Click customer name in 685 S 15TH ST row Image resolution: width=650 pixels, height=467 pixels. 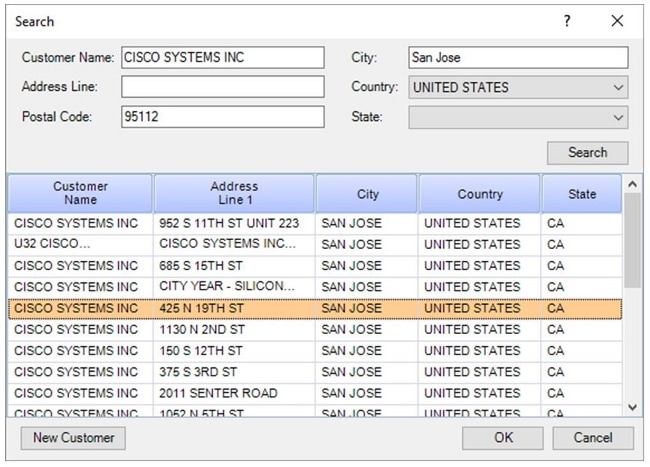point(76,266)
